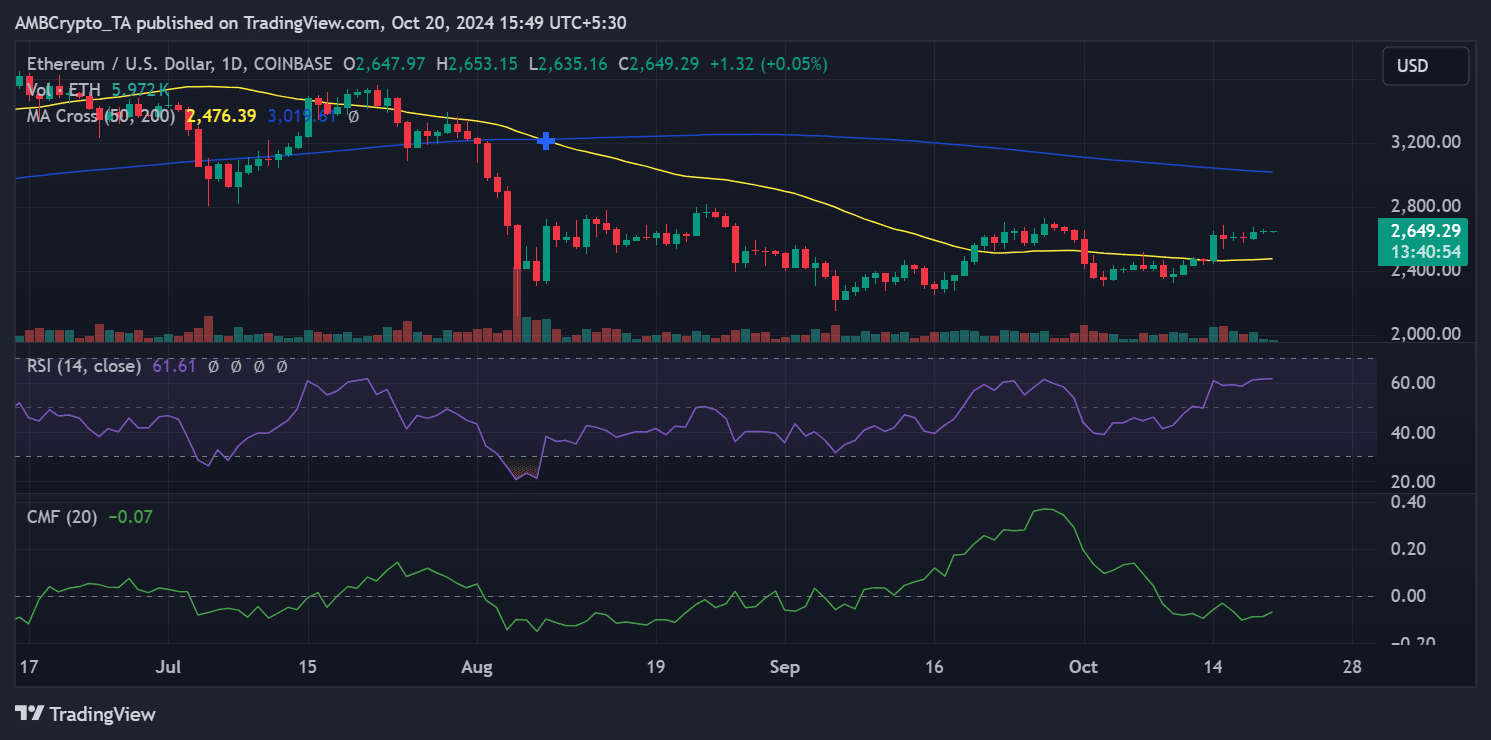Click the Sep label on time axis
The width and height of the screenshot is (1491, 740).
785,667
